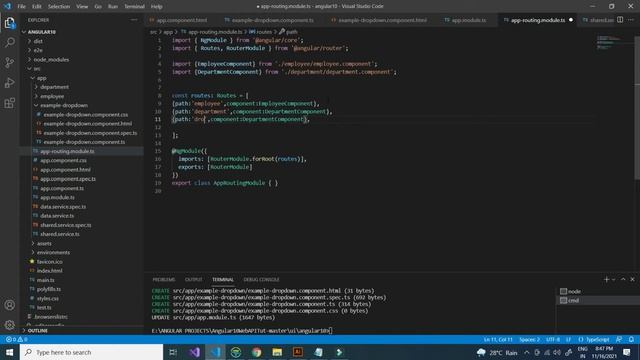Open the Search view in activity bar
This screenshot has height=360, width=640.
tap(10, 42)
